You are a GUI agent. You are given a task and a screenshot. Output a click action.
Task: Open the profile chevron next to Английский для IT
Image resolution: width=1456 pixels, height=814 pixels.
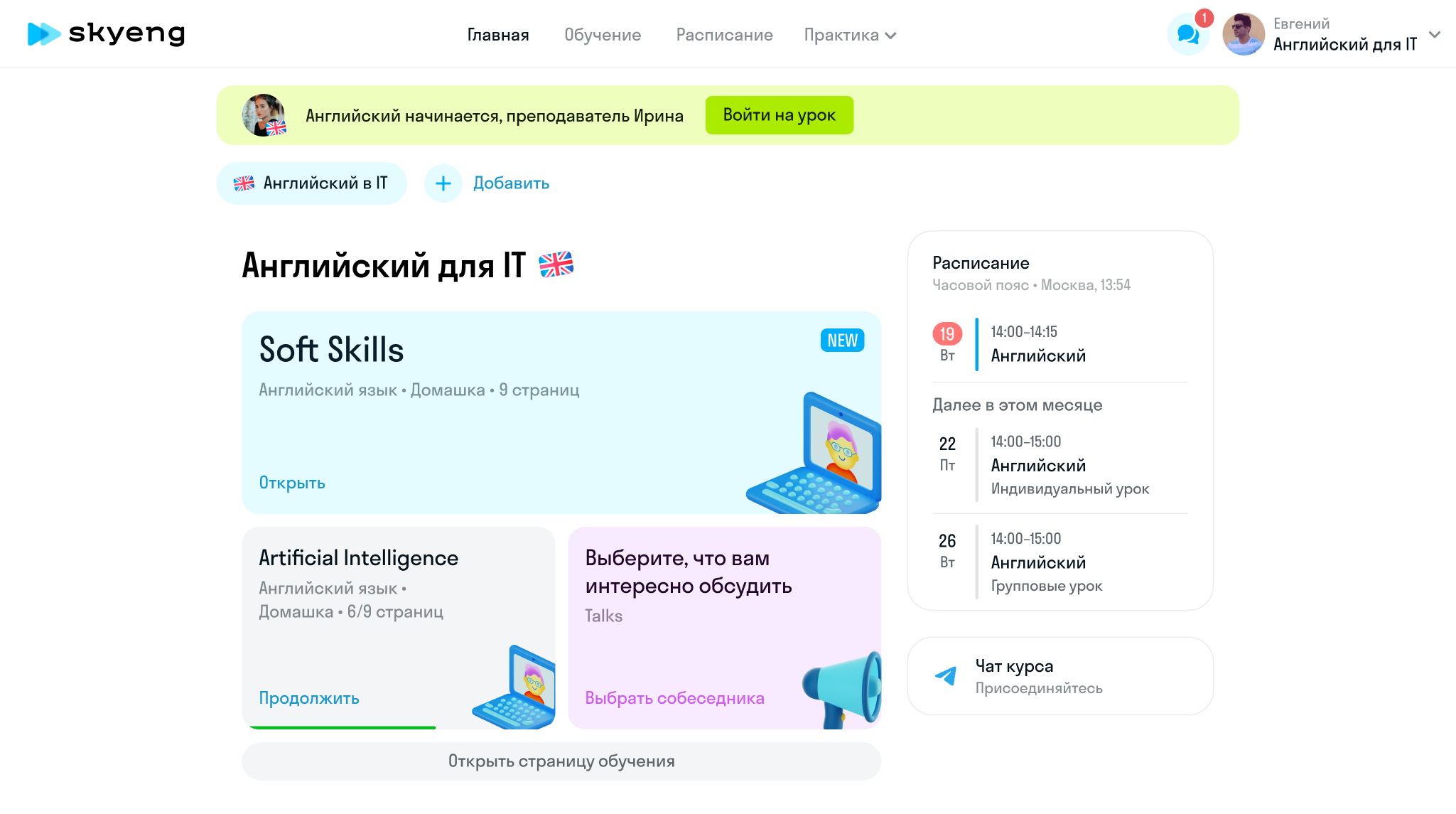1436,33
